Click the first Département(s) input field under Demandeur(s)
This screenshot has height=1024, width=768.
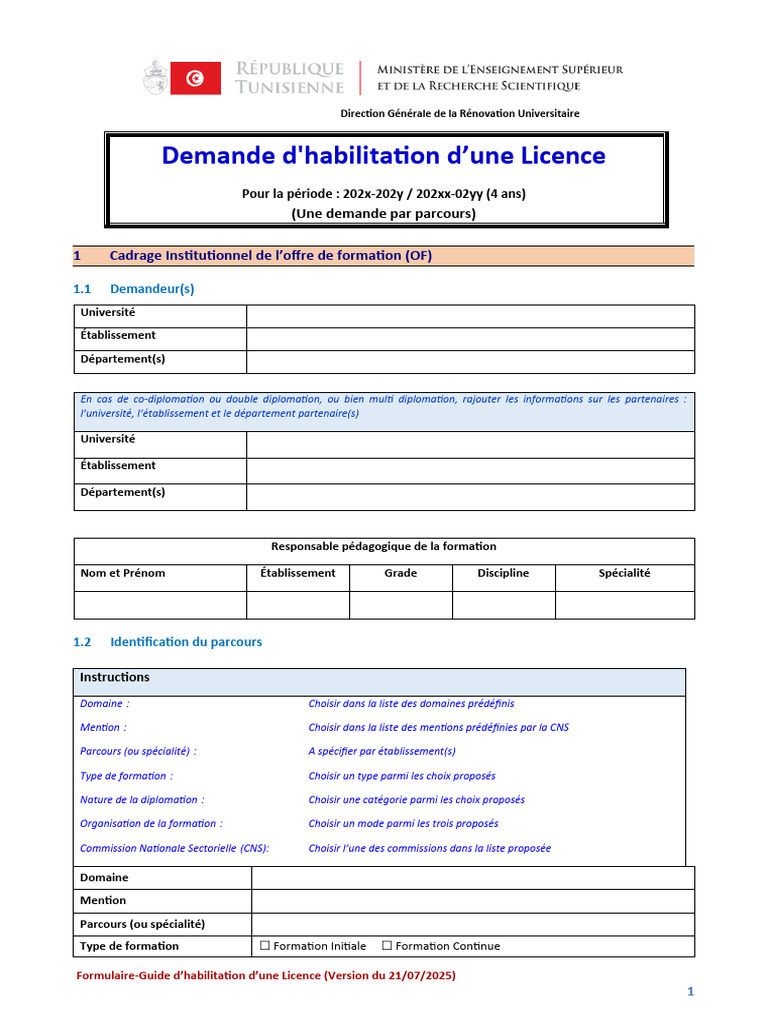pos(470,362)
